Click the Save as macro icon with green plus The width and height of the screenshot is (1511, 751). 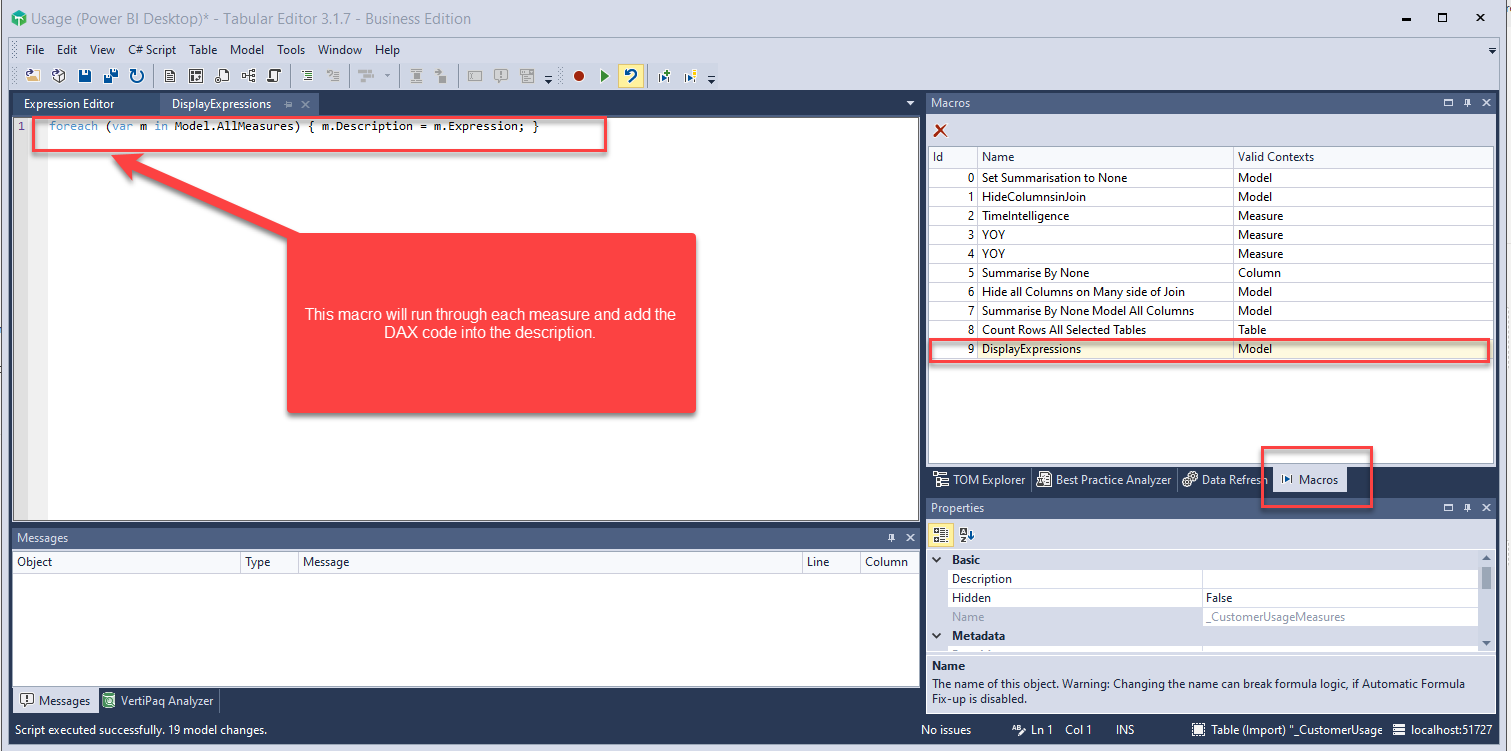click(x=664, y=76)
